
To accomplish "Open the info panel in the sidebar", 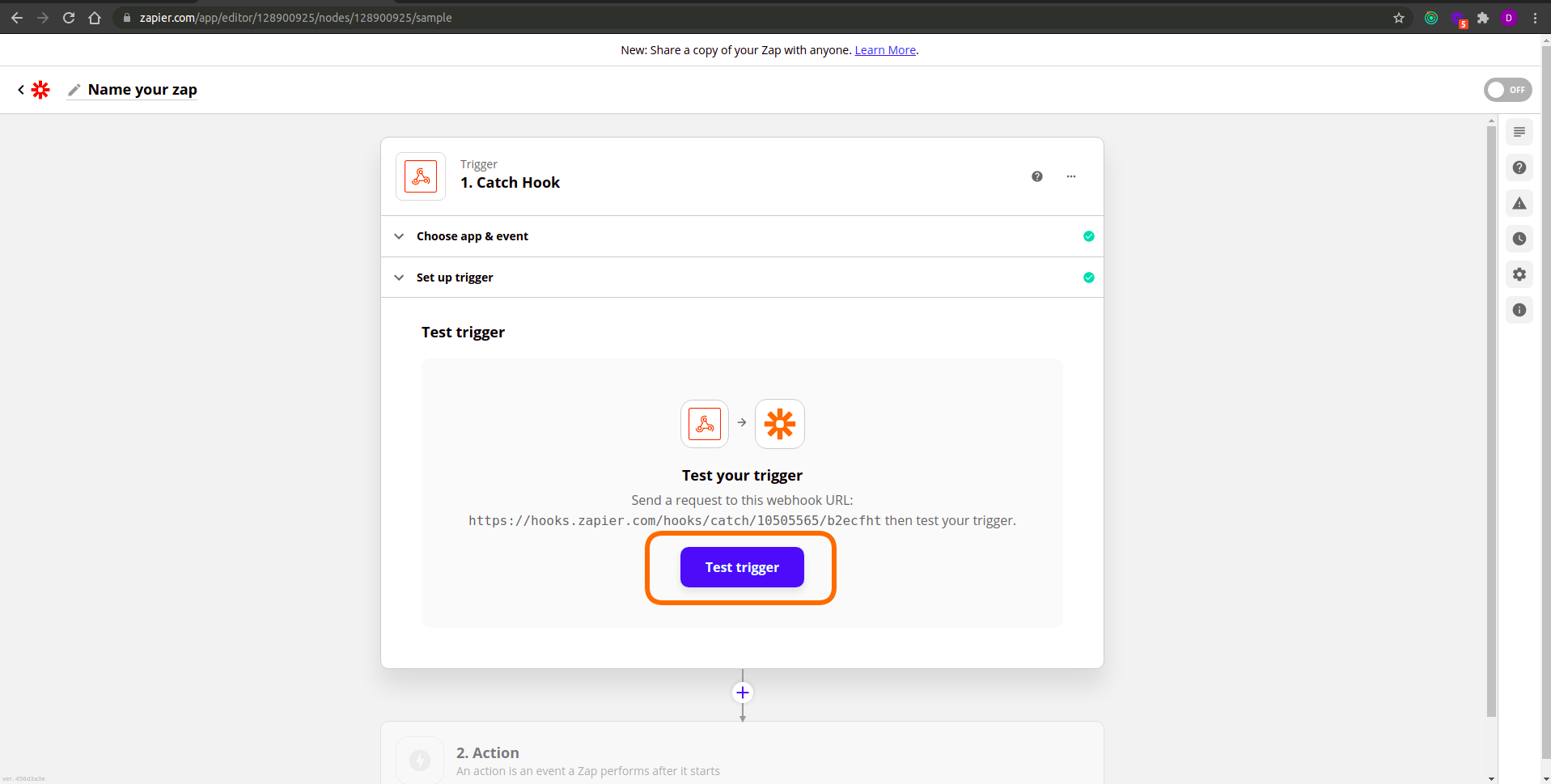I will [1519, 310].
